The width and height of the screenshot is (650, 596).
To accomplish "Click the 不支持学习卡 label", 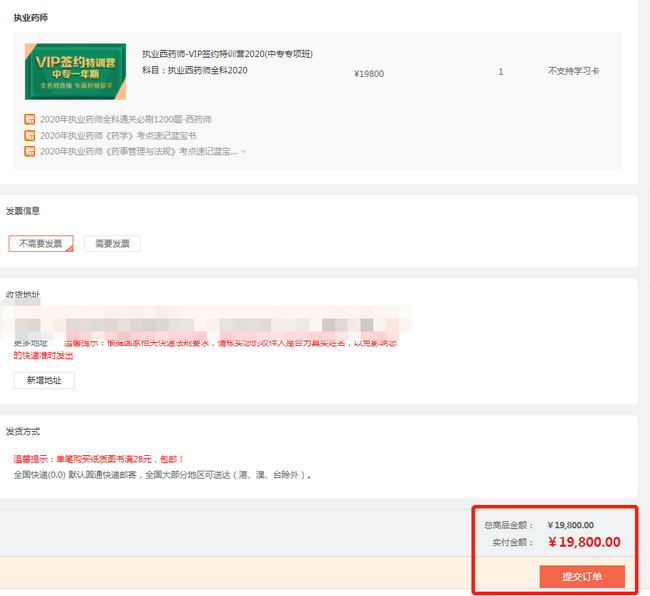I will (x=574, y=72).
